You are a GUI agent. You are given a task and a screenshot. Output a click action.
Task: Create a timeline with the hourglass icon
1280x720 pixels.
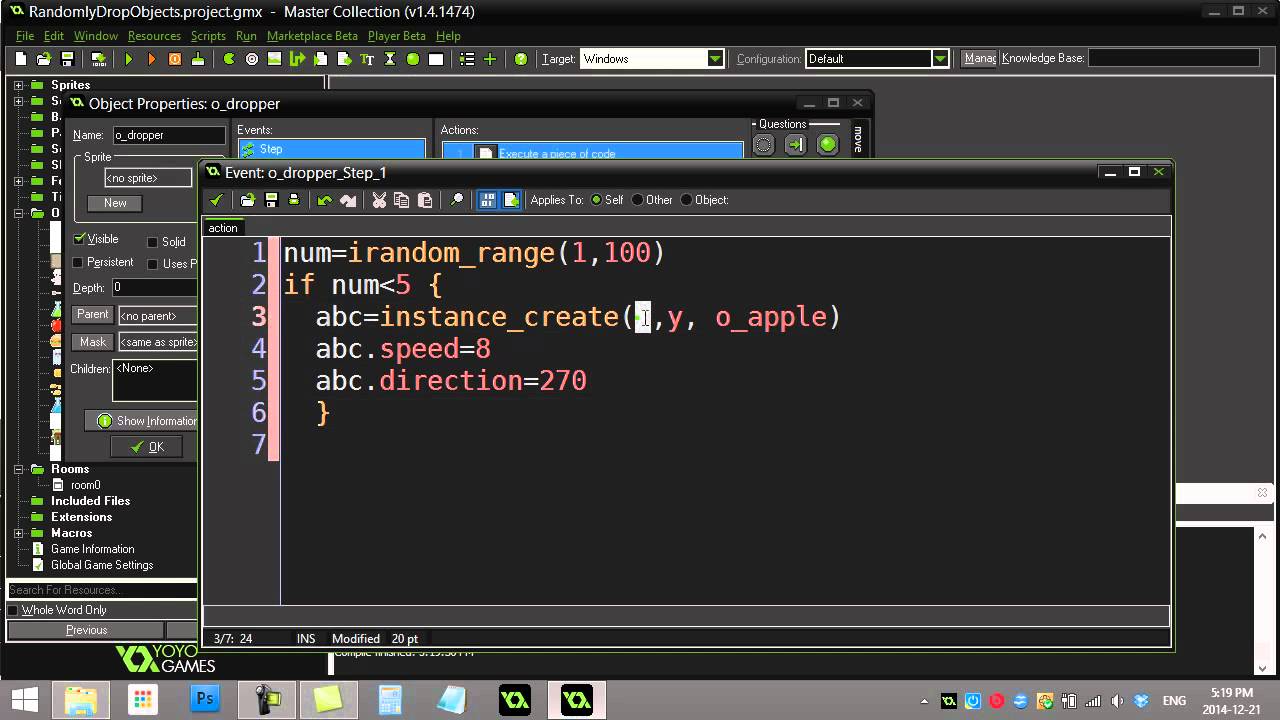tap(390, 59)
